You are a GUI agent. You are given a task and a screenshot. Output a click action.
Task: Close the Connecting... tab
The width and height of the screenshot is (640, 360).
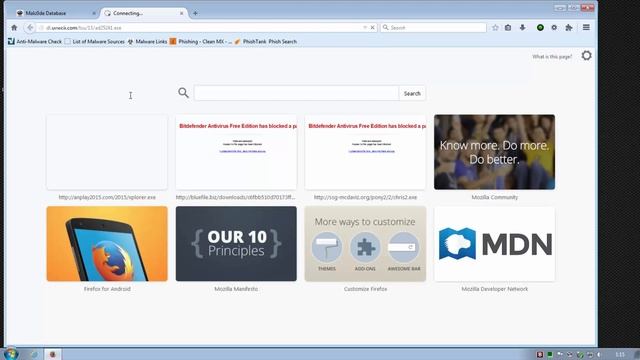pyautogui.click(x=182, y=13)
